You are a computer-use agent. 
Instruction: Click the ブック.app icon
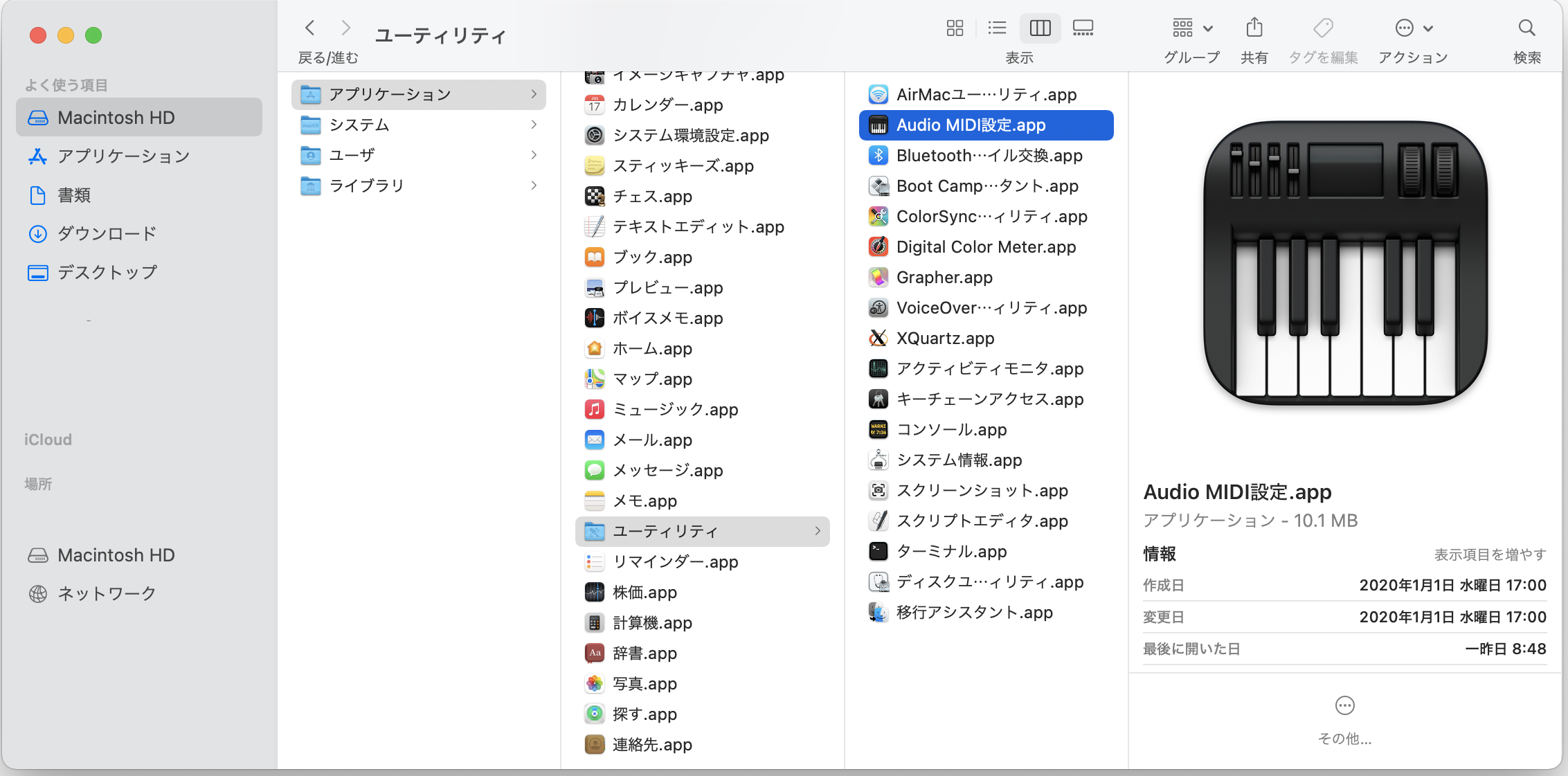(595, 258)
